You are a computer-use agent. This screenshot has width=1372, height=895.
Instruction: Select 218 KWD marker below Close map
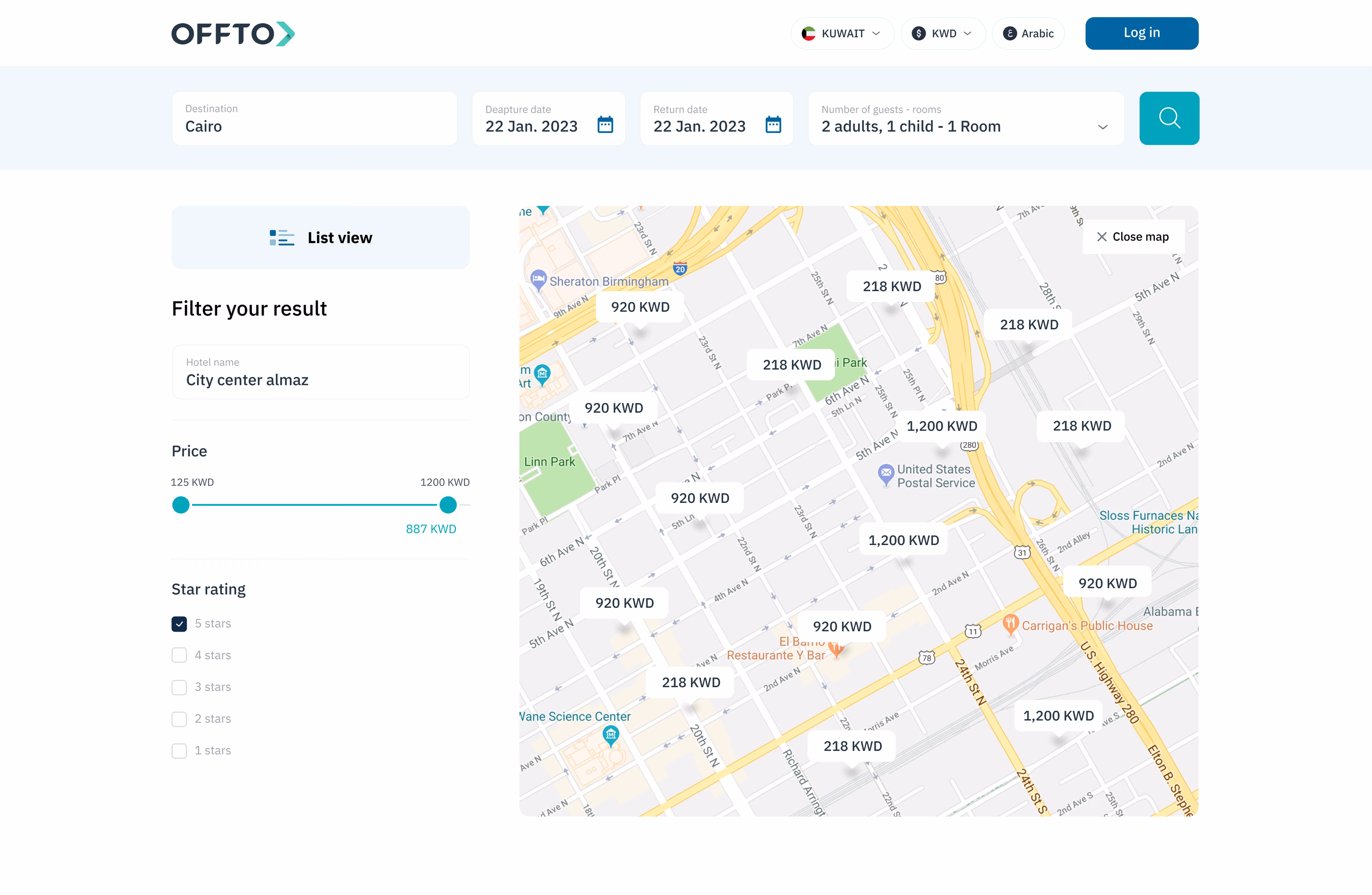point(1029,324)
